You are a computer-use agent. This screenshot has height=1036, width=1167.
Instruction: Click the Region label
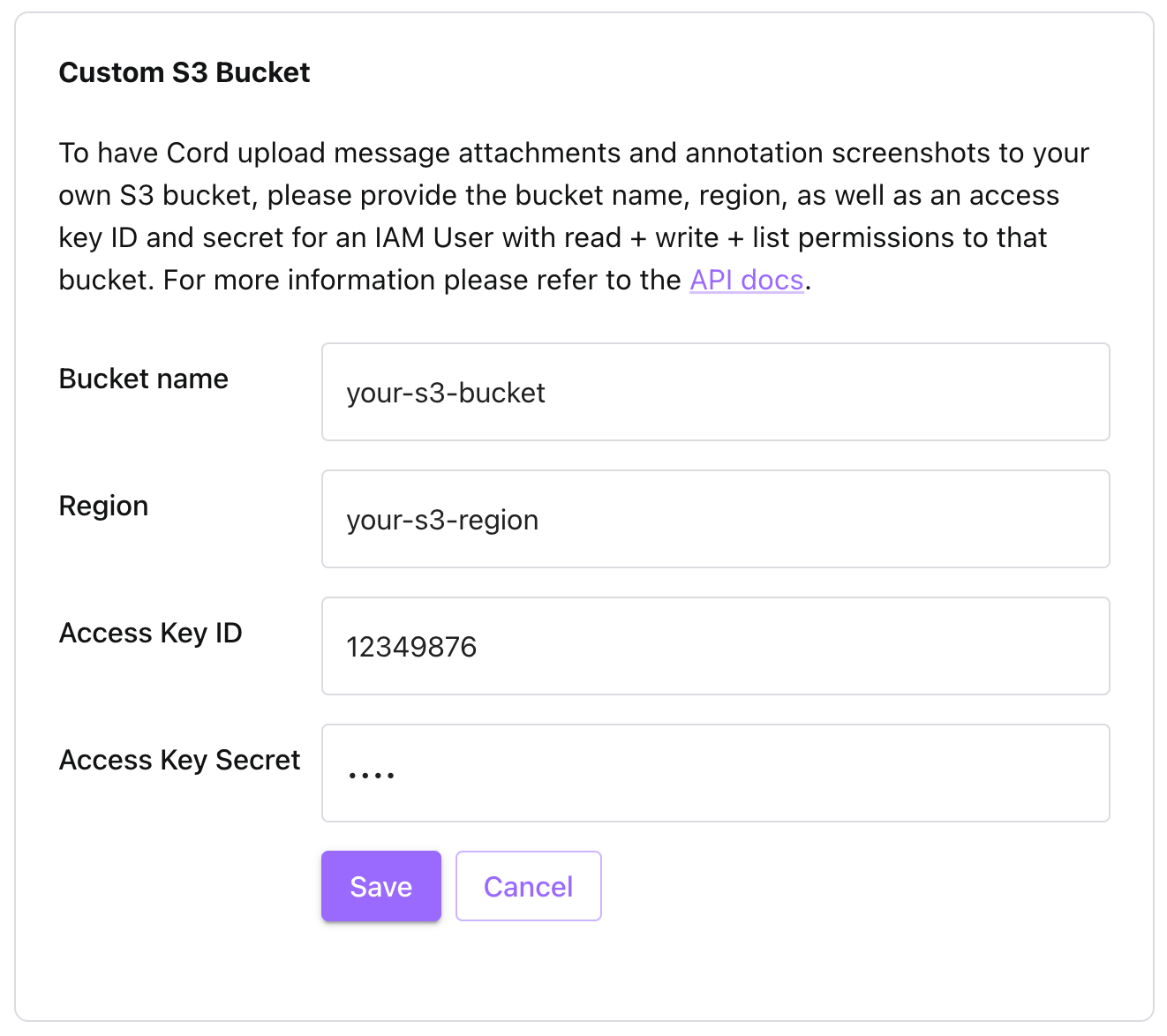point(103,506)
